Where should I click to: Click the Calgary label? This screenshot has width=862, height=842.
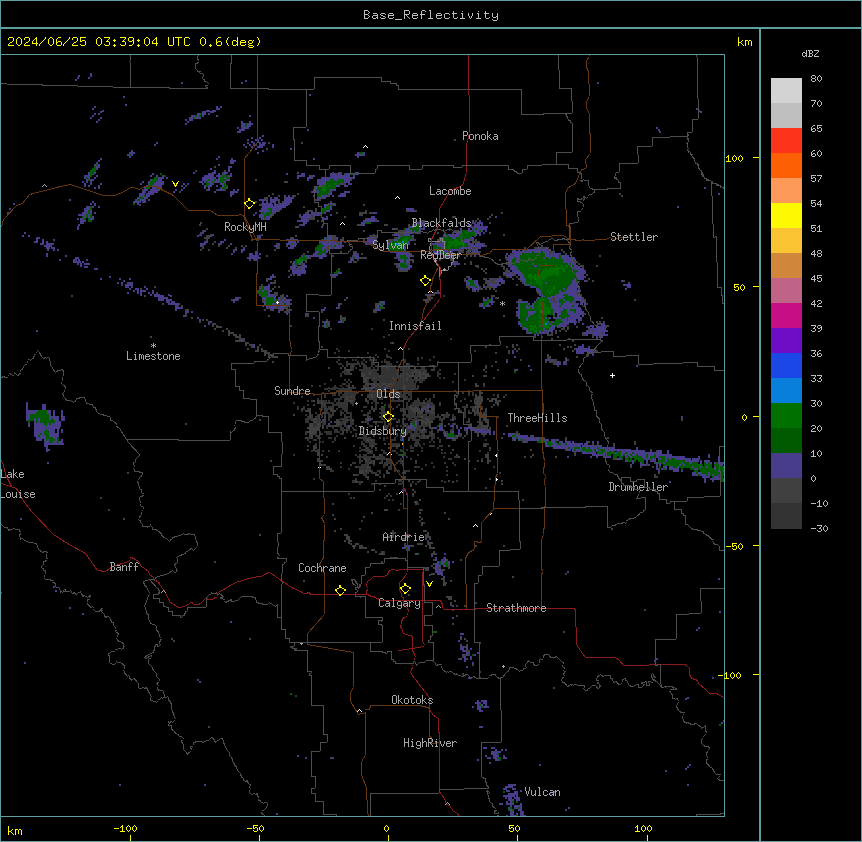399,603
